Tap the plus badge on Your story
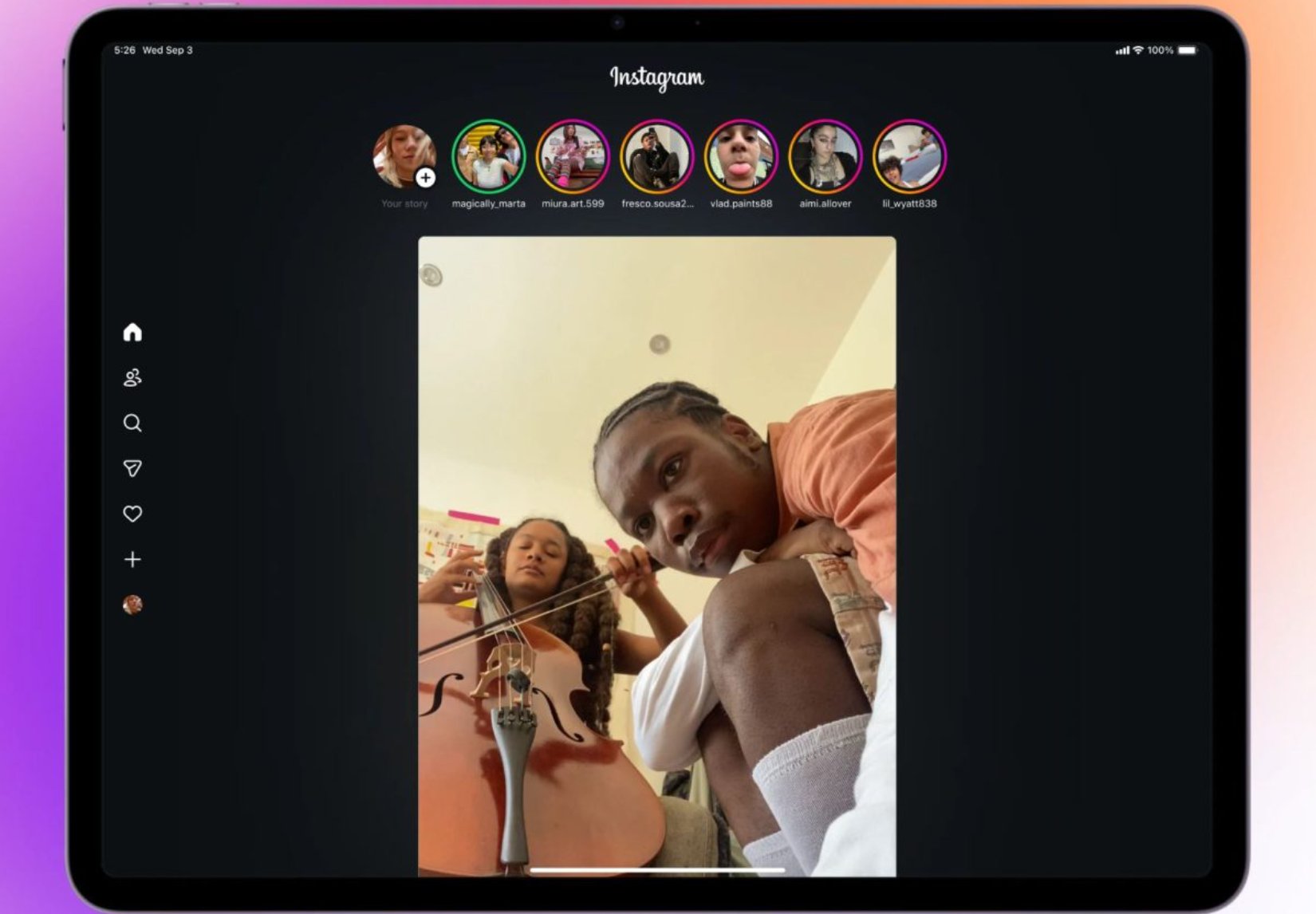The image size is (1316, 914). (x=426, y=178)
